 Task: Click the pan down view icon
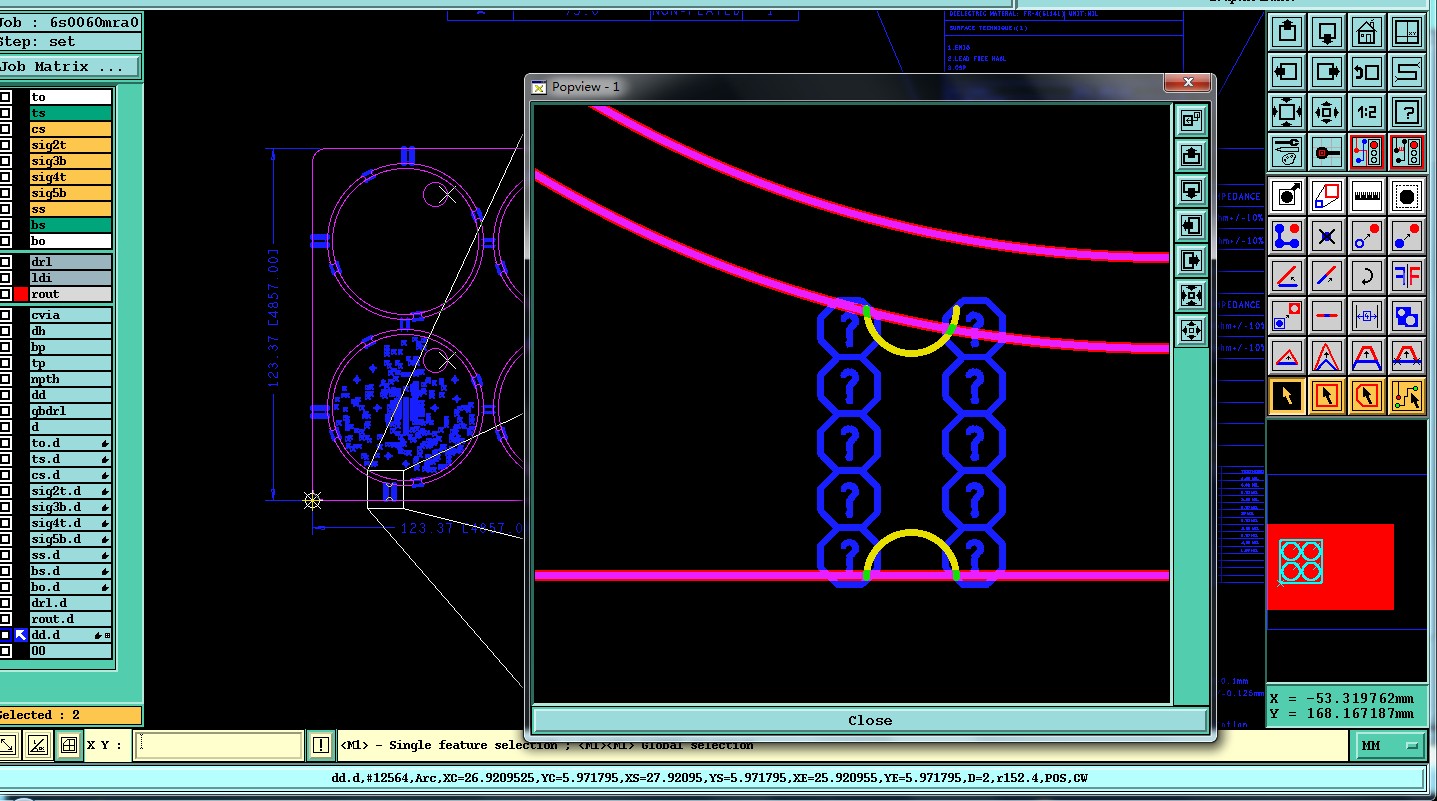[x=1327, y=32]
